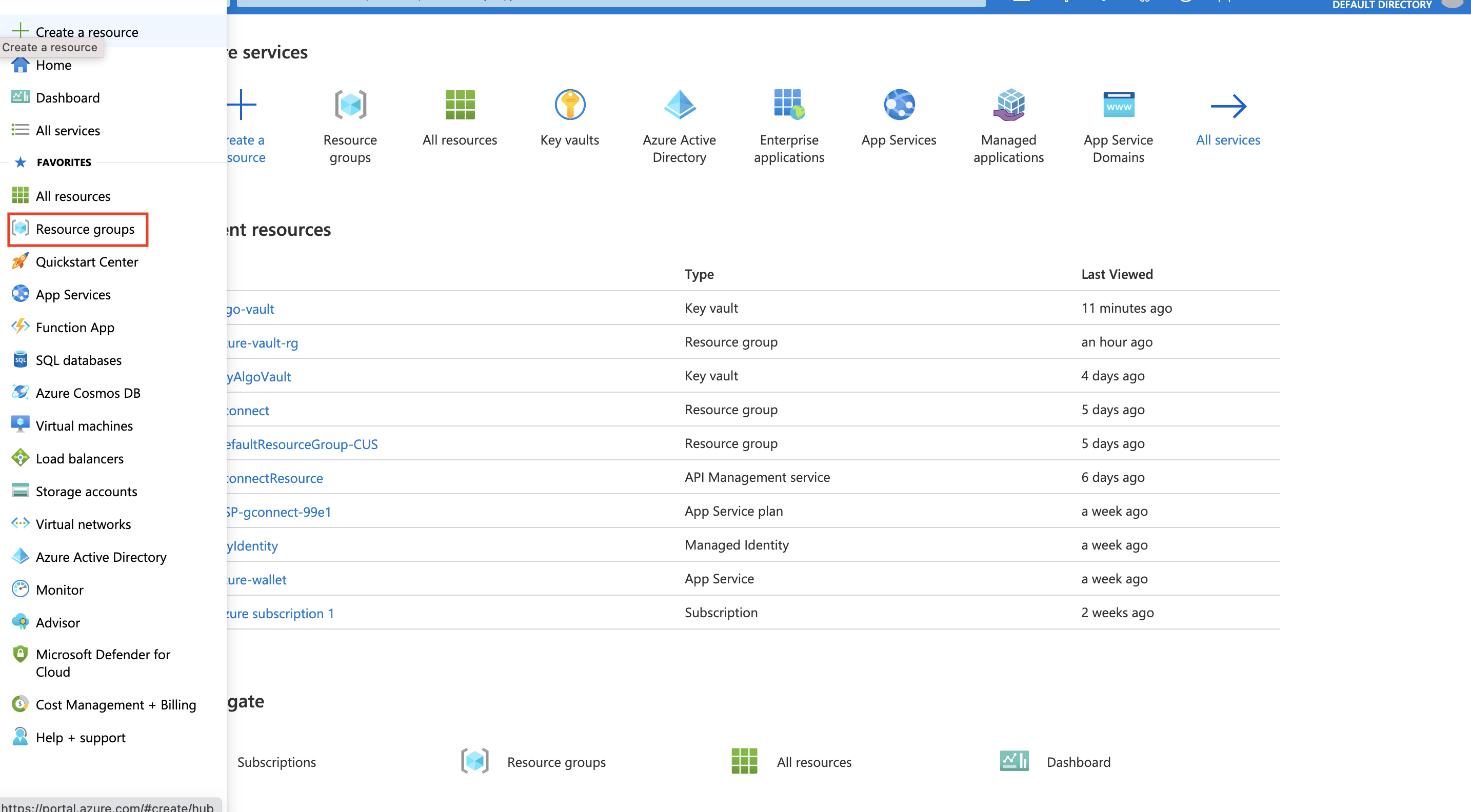
Task: Open the Managed applications service icon
Action: click(x=1008, y=105)
